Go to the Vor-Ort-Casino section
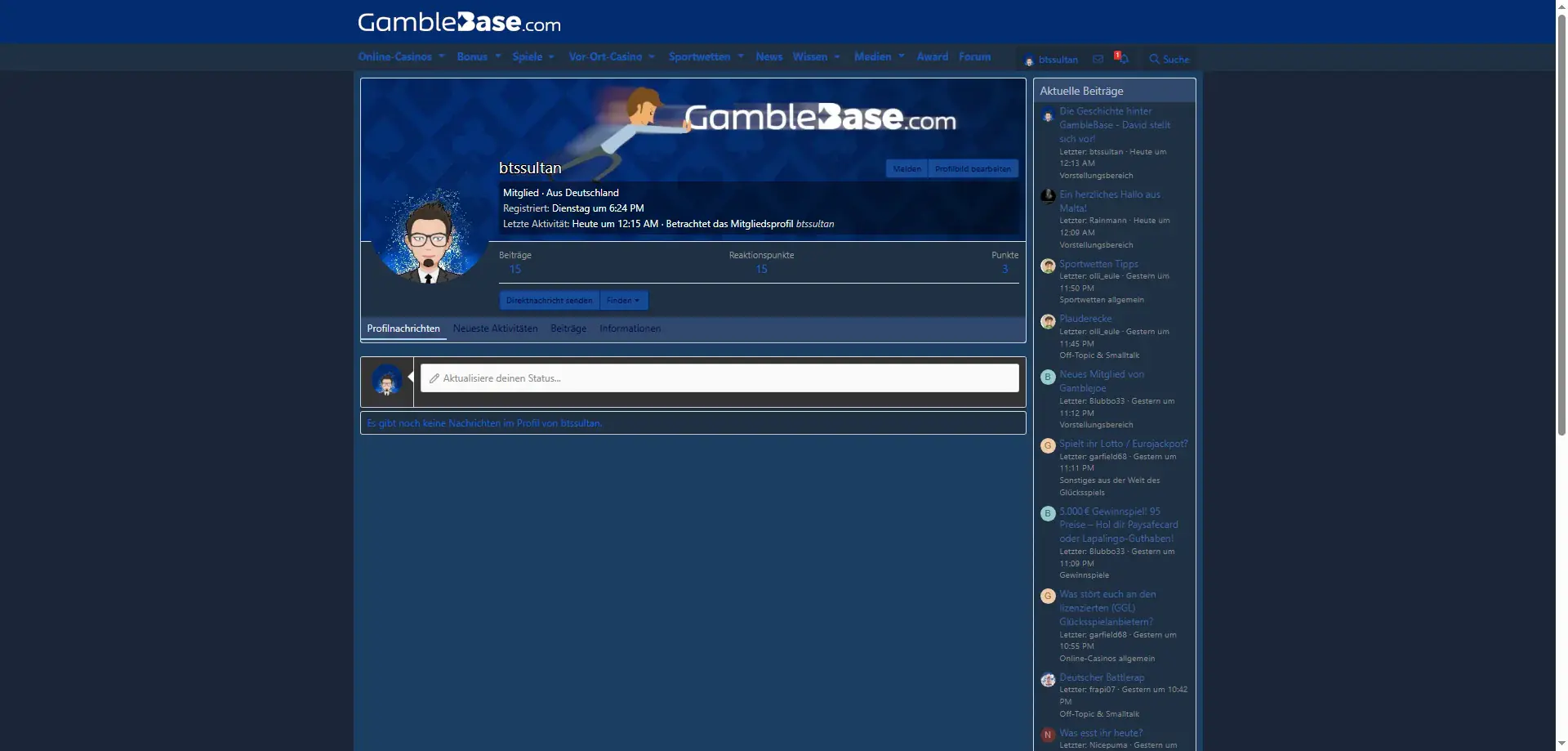Screen dimensions: 1568x751 tap(605, 56)
